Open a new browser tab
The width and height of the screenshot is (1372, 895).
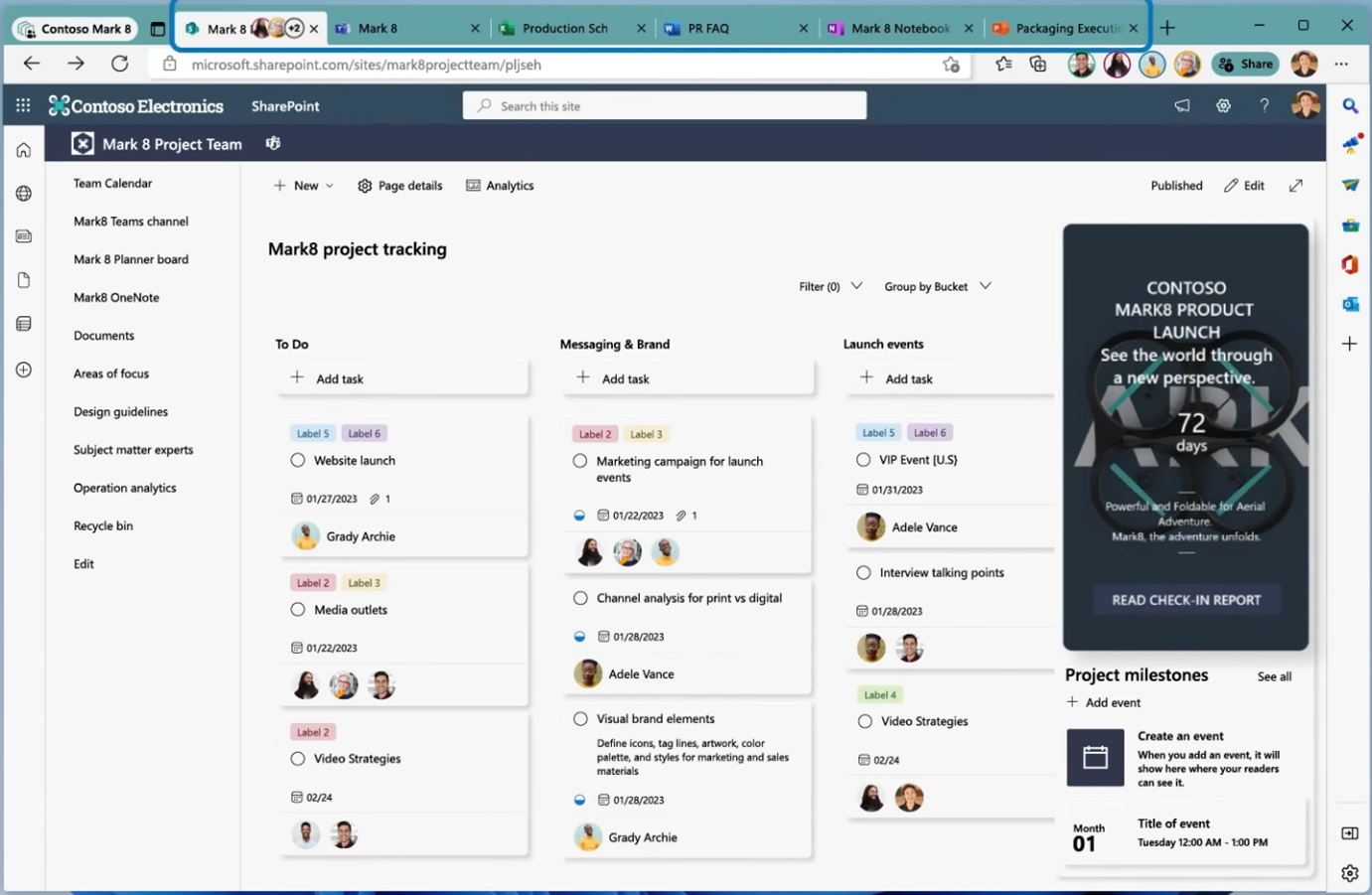(x=1167, y=28)
